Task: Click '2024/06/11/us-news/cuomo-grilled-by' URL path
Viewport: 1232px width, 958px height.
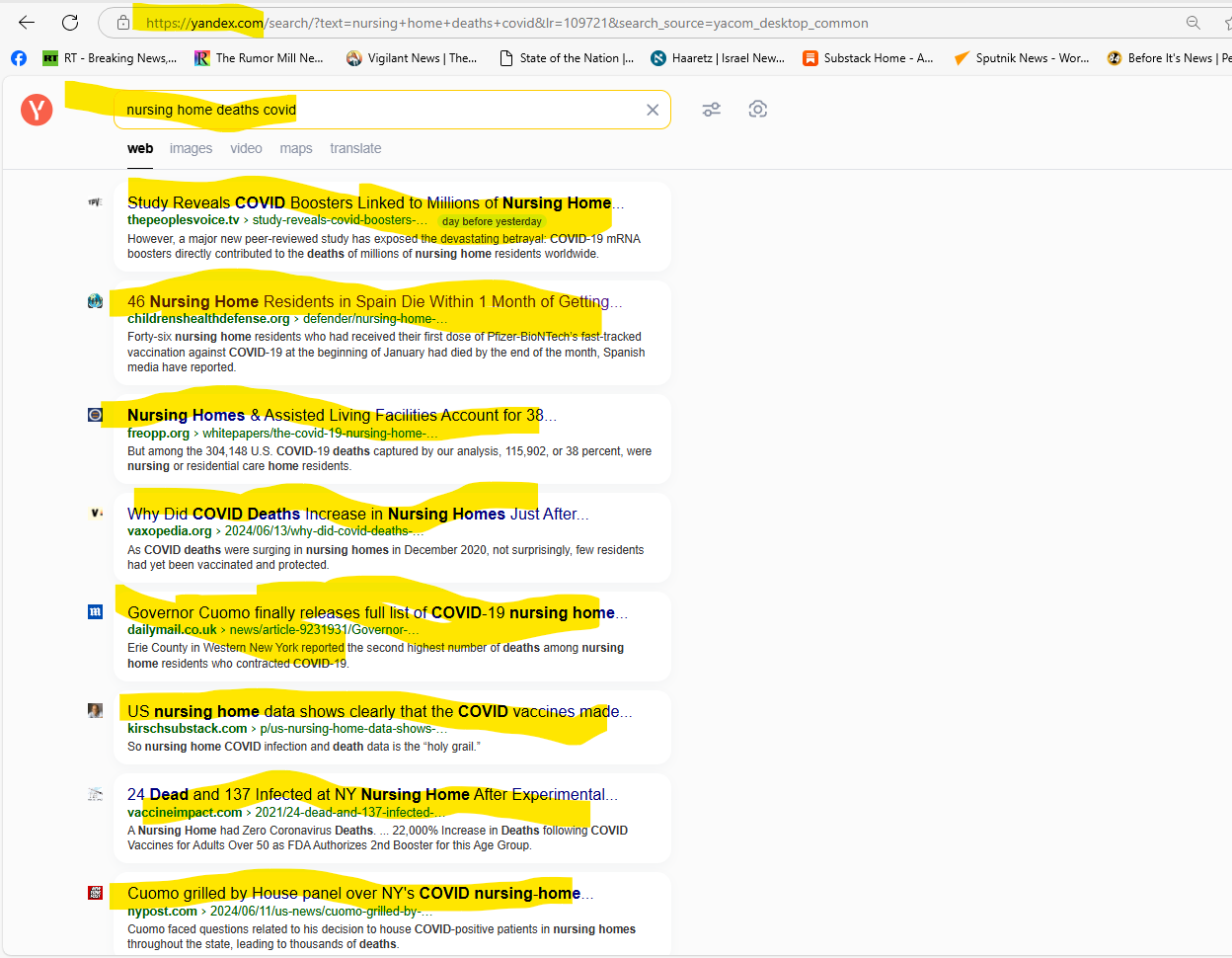Action: pos(321,912)
